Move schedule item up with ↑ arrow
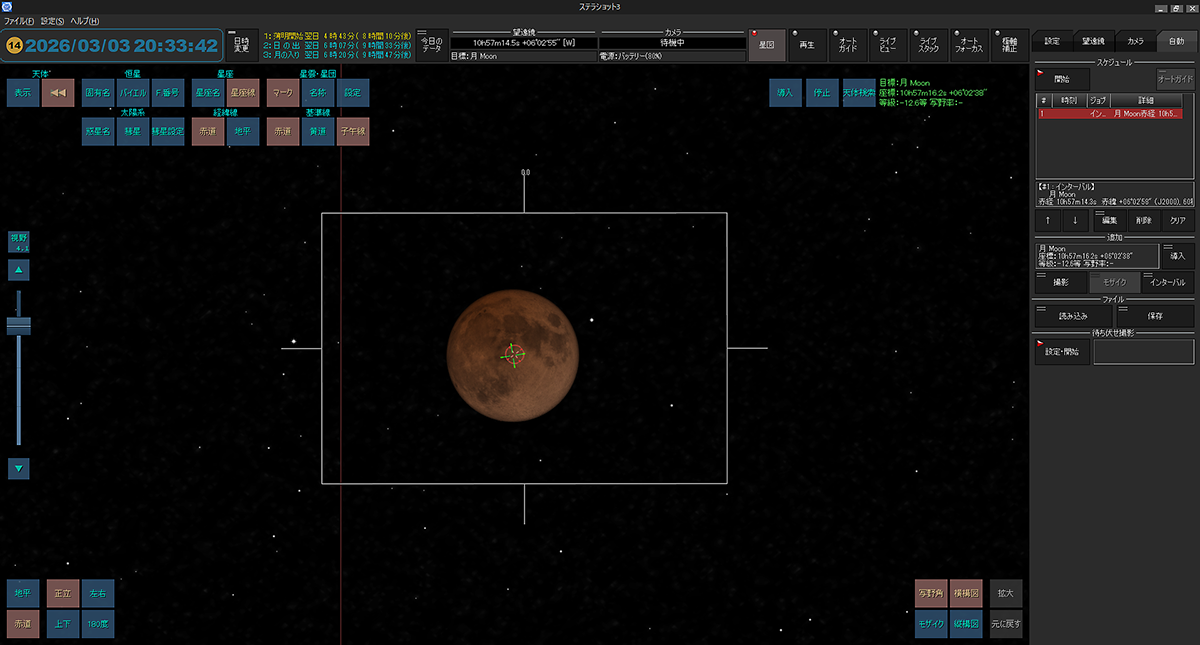 [1047, 220]
